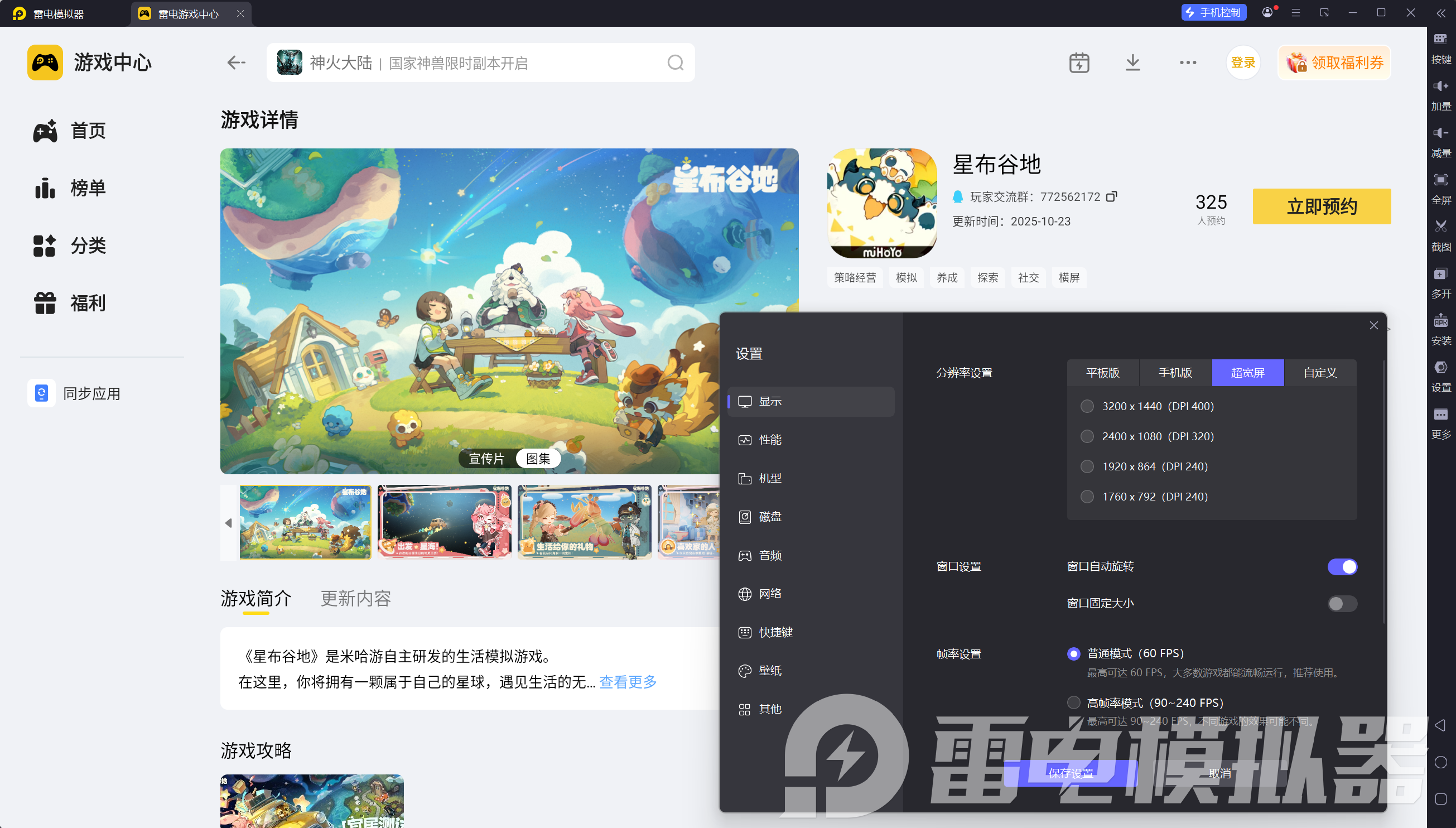The image size is (1456, 828).
Task: Click the APK install icon
Action: coord(1440,321)
